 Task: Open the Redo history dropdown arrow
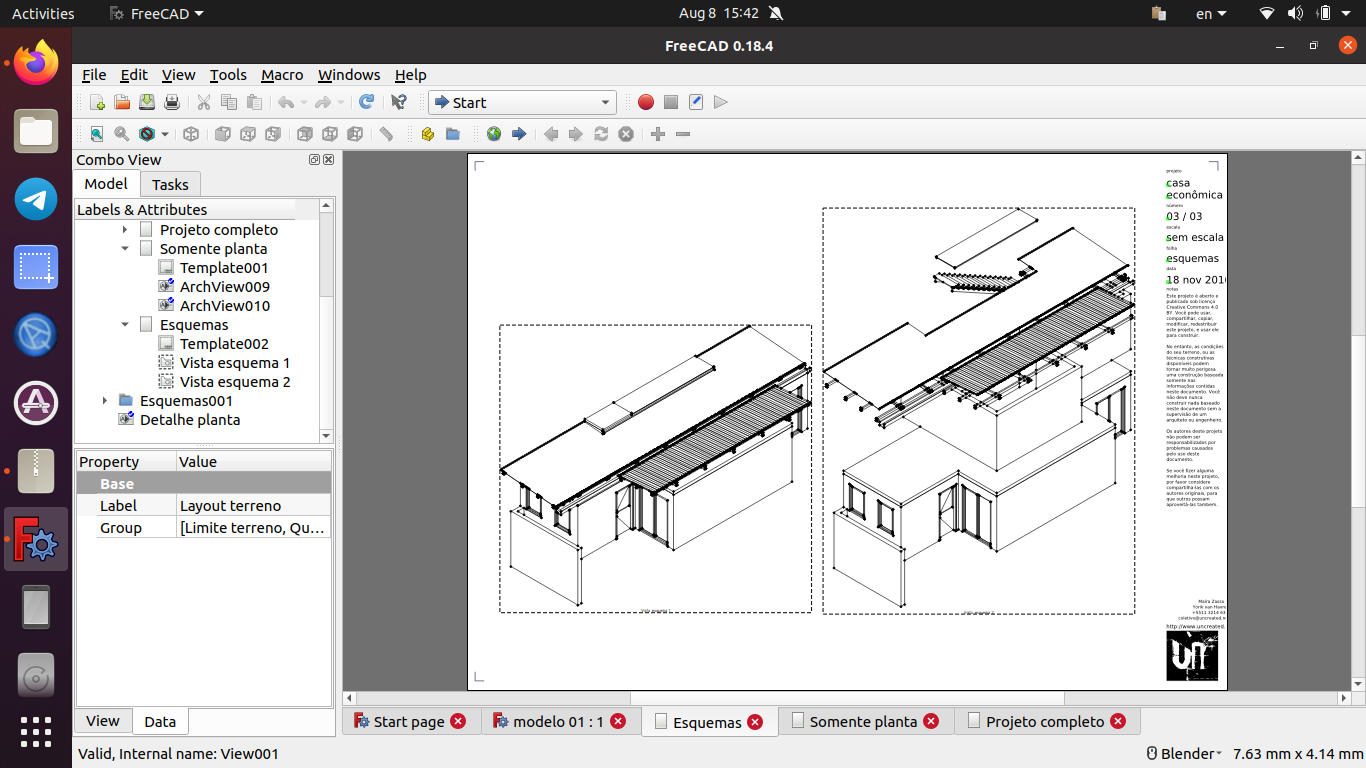[341, 102]
